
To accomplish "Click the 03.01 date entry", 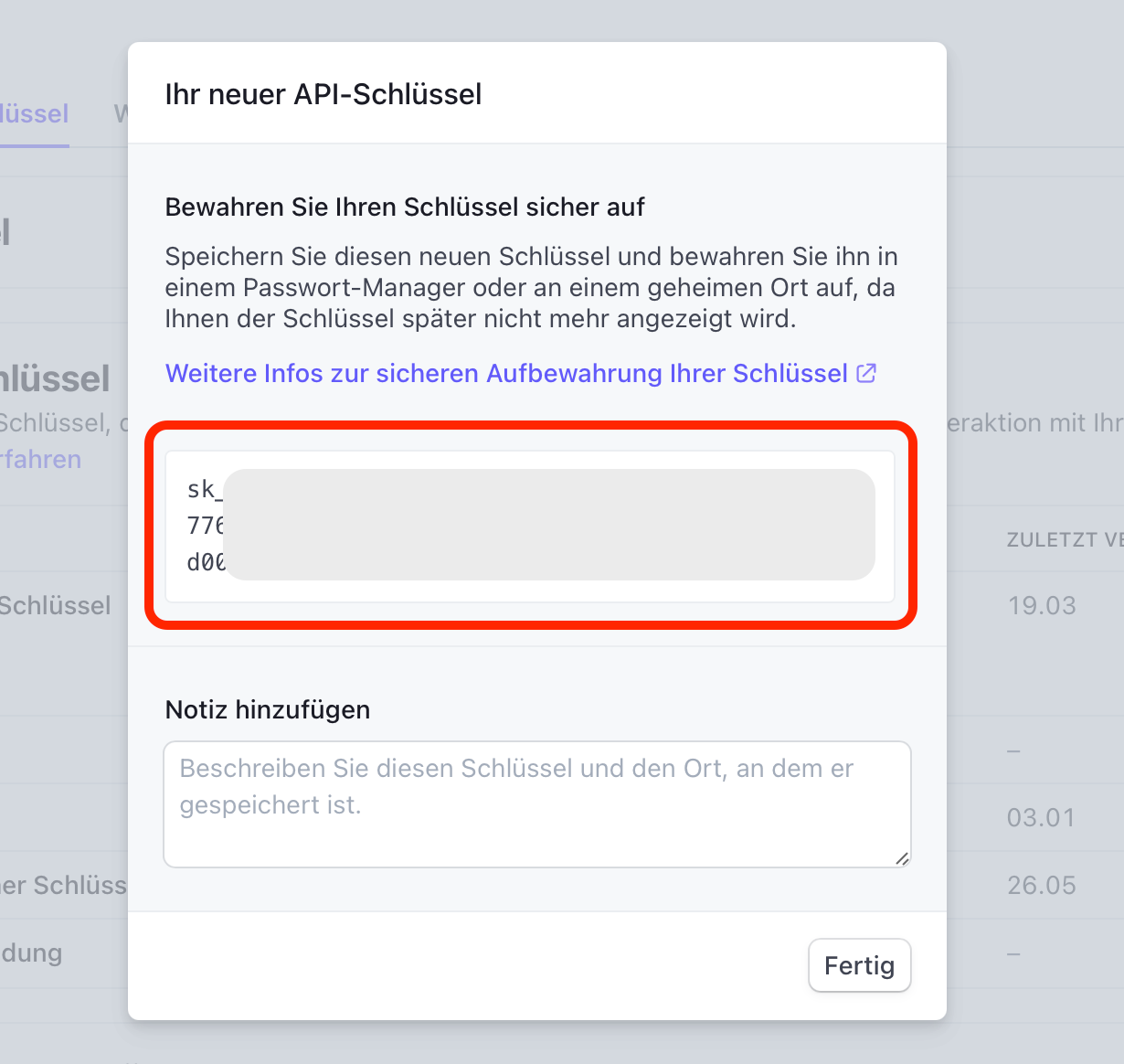I will pyautogui.click(x=1041, y=817).
